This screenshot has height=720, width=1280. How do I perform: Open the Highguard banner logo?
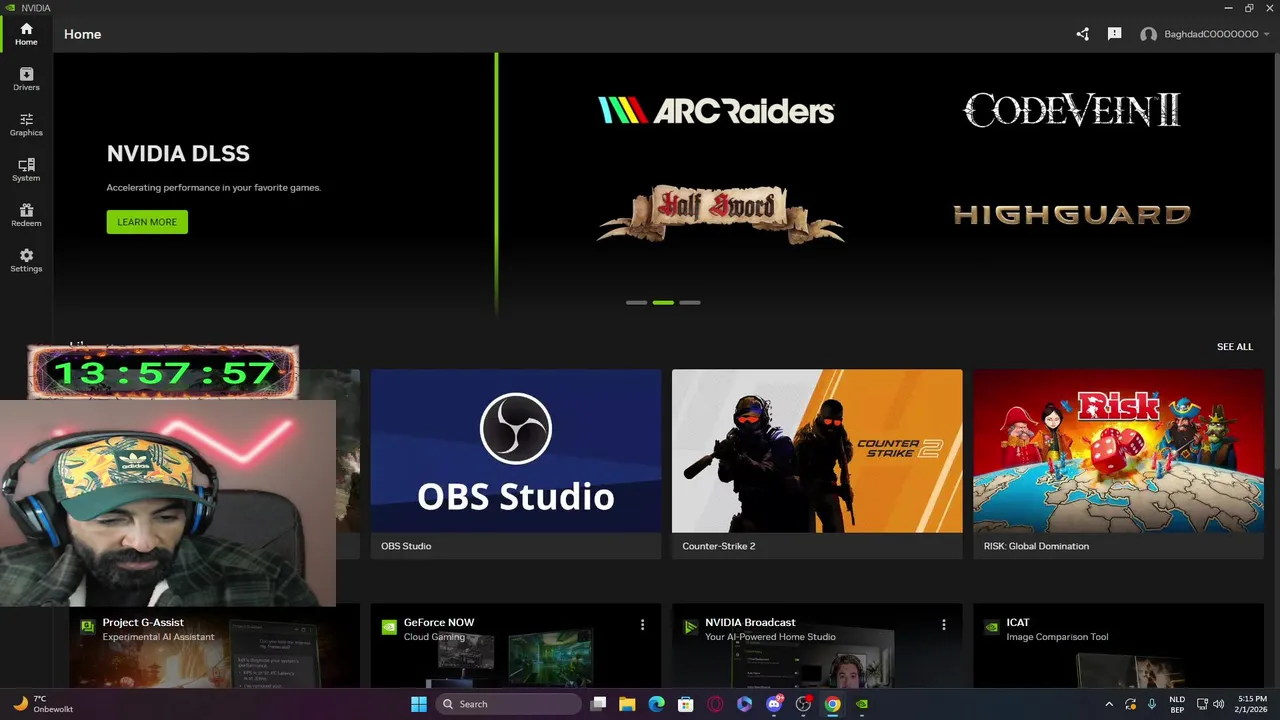[1071, 214]
